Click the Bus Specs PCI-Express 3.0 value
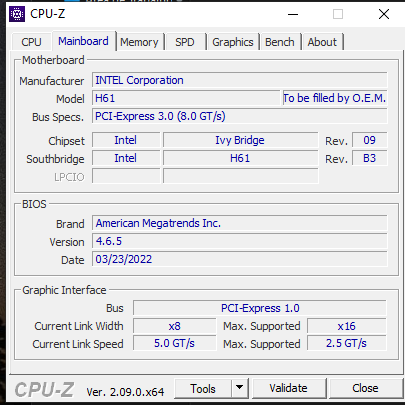Viewport: 405px width, 405px height. point(240,116)
